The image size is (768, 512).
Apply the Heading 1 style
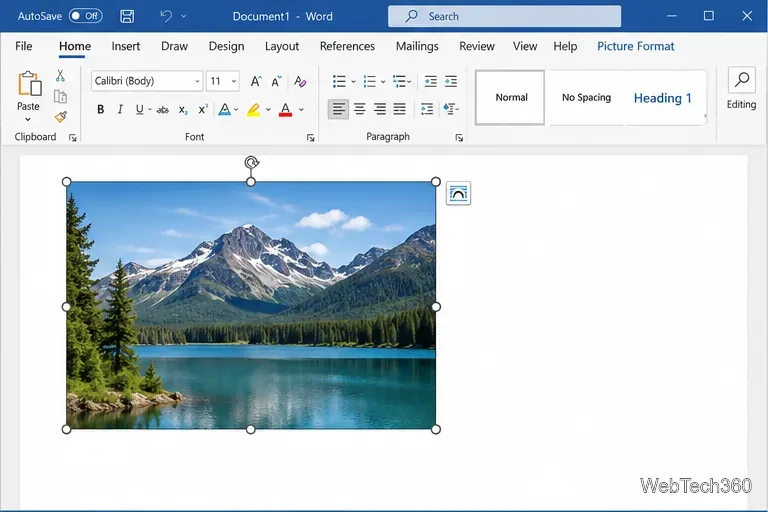tap(663, 98)
